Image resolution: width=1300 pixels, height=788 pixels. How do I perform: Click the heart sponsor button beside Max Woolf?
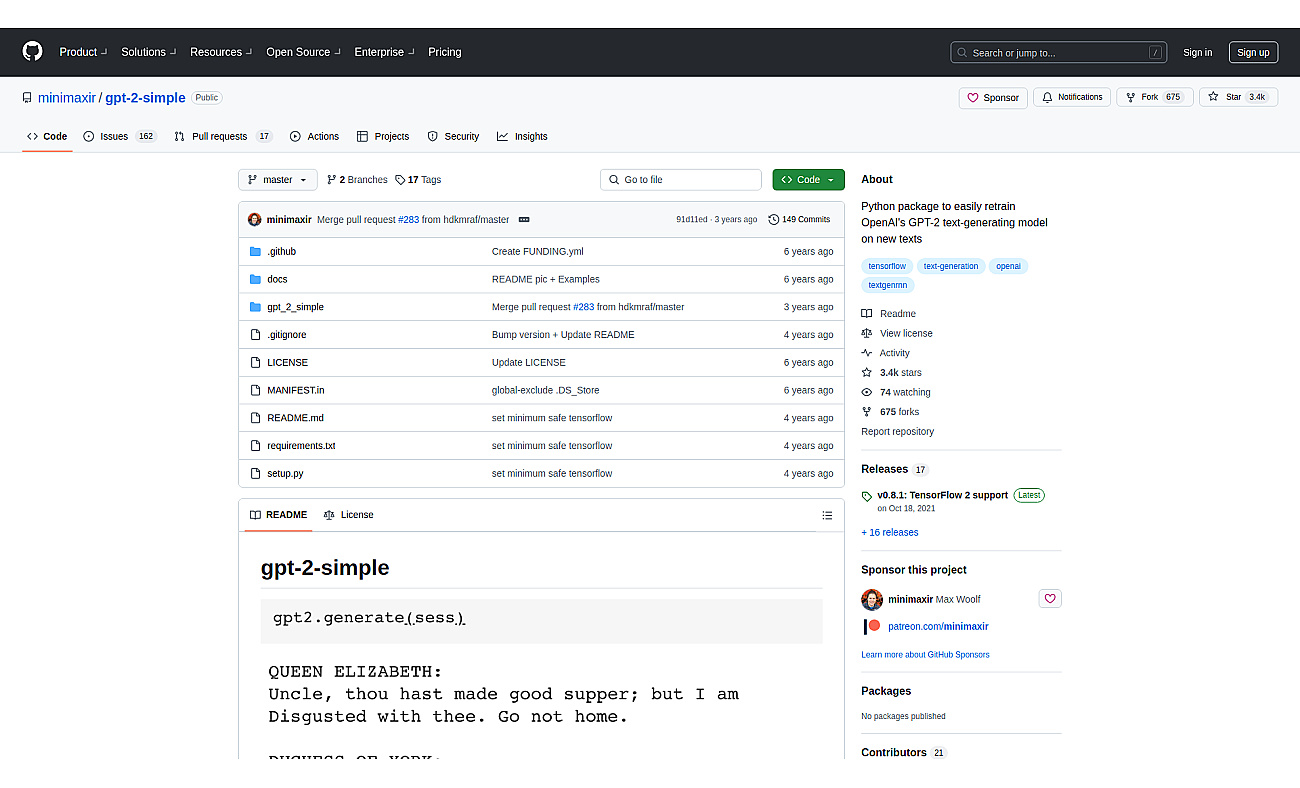tap(1050, 599)
